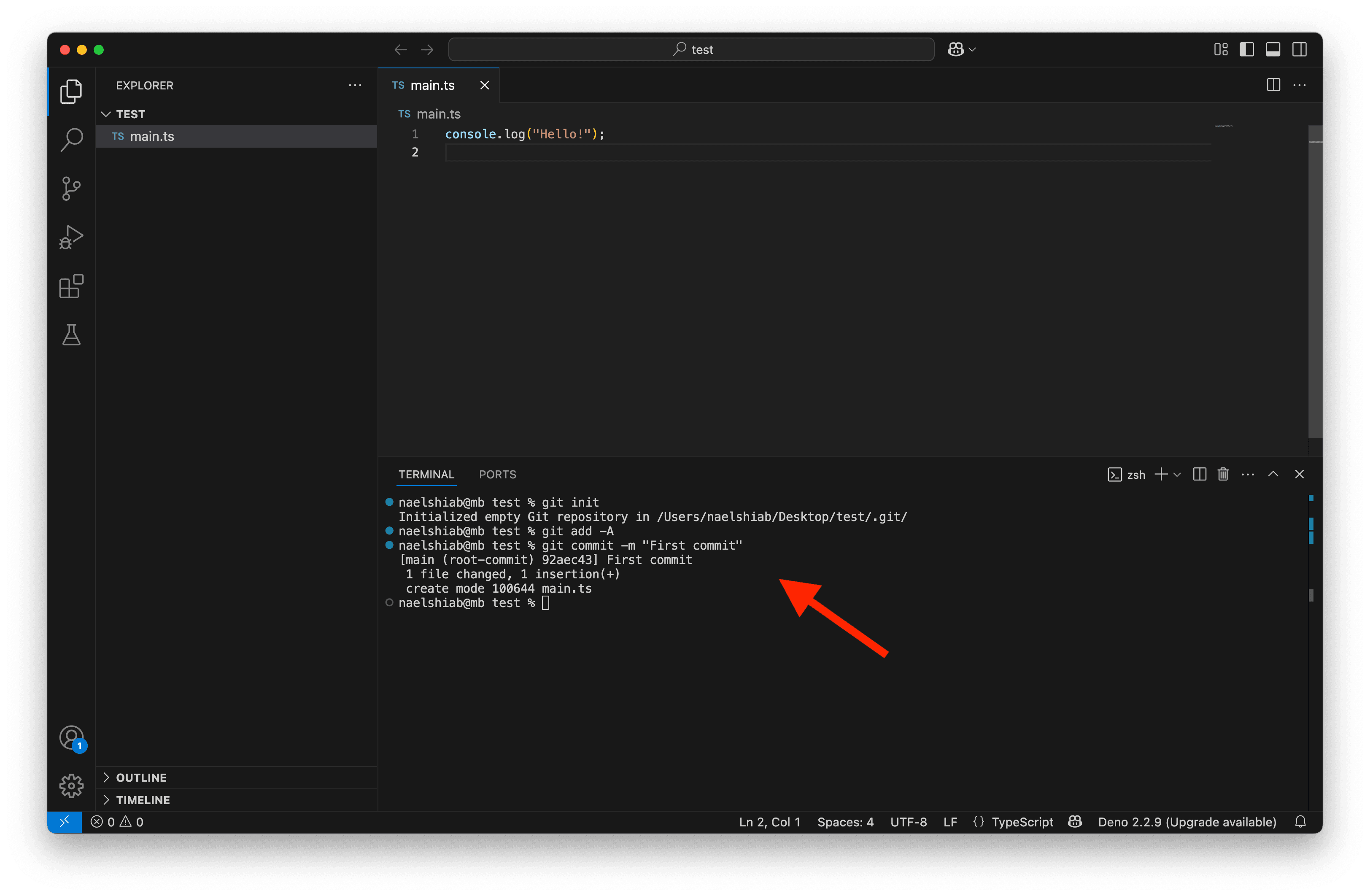Kill terminal with trash icon
This screenshot has height=896, width=1370.
(1223, 475)
